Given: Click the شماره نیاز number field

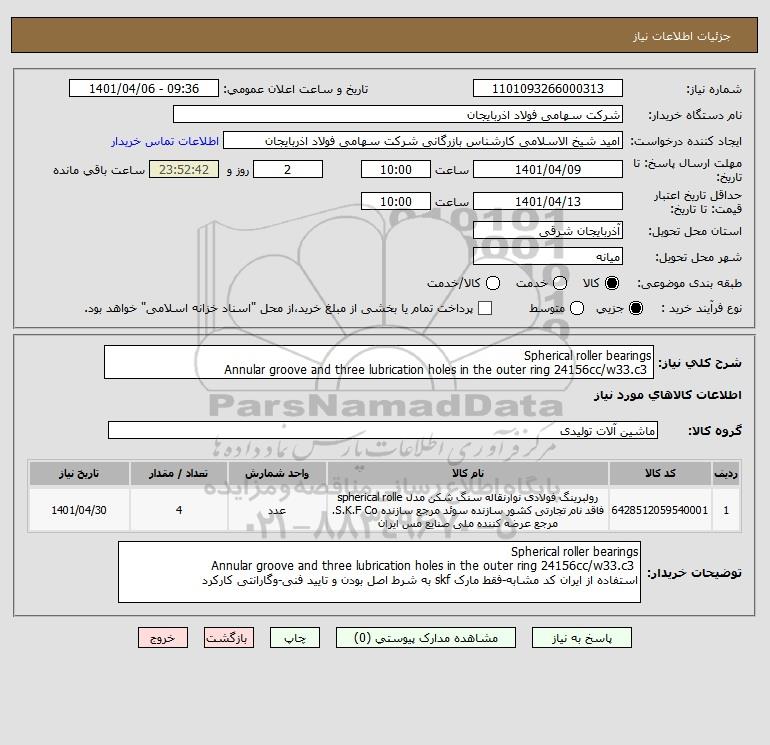Looking at the screenshot, I should (548, 88).
